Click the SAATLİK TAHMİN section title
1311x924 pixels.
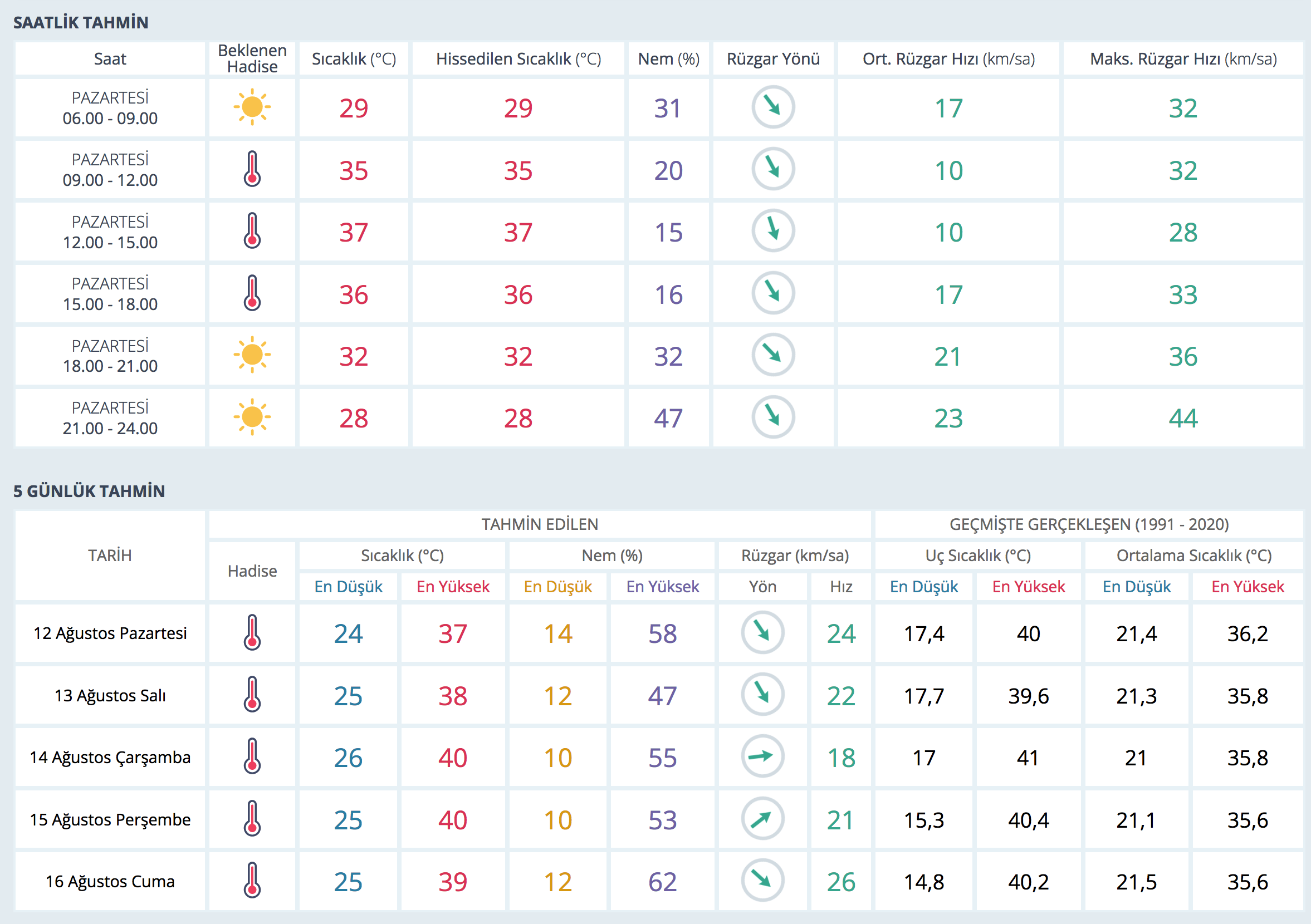[x=81, y=22]
